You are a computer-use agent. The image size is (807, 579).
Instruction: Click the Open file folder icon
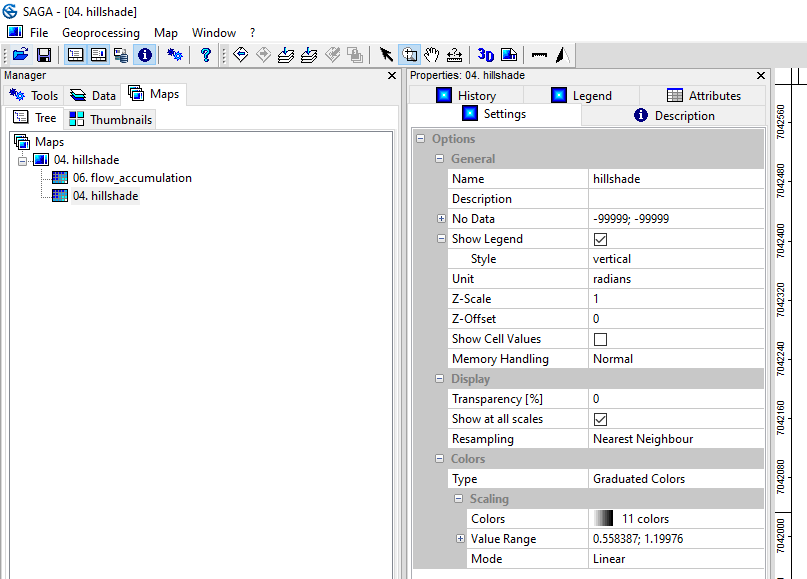(20, 55)
